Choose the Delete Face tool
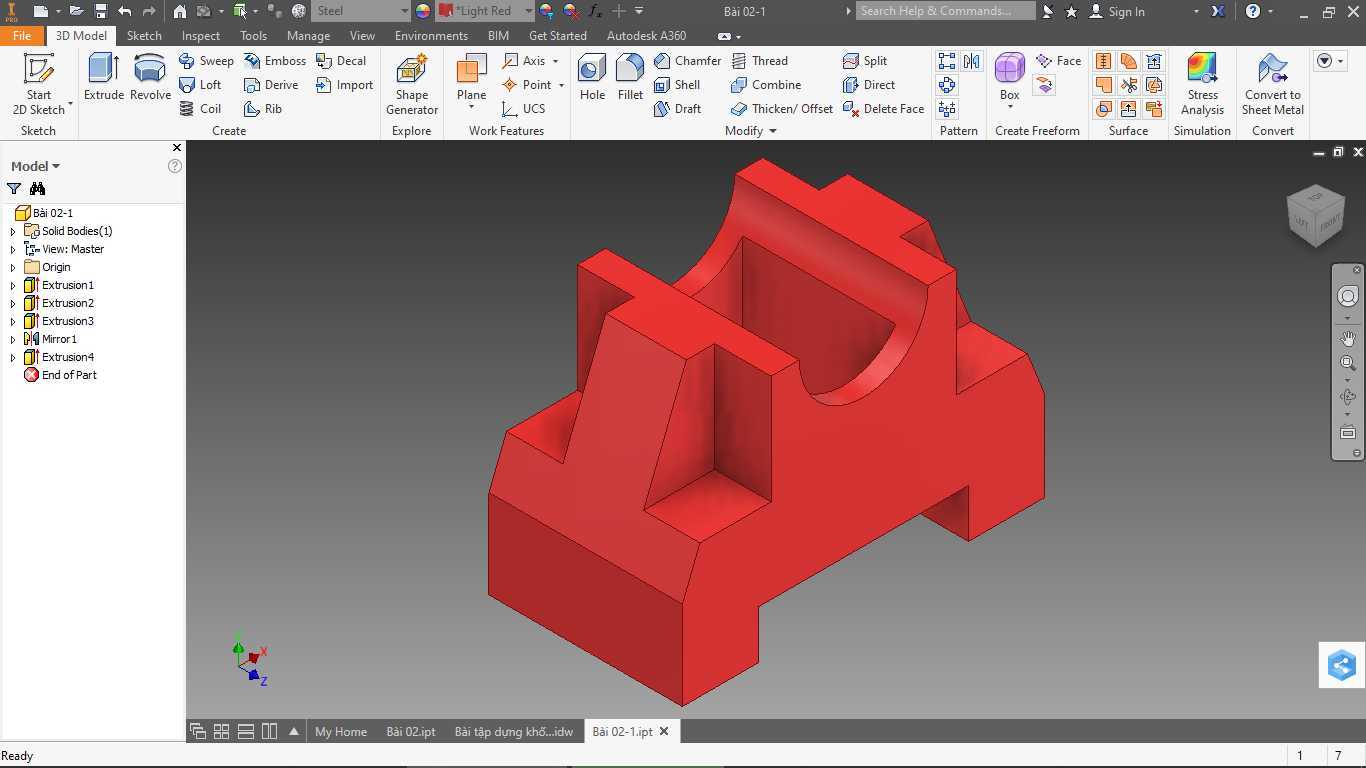The height and width of the screenshot is (768, 1366). tap(884, 109)
